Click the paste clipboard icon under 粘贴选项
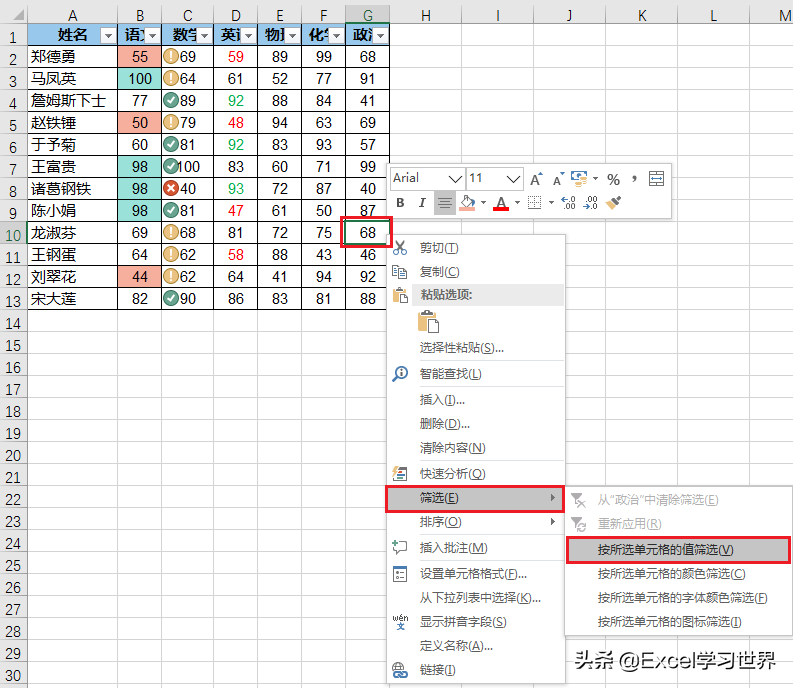The height and width of the screenshot is (688, 793). click(428, 321)
